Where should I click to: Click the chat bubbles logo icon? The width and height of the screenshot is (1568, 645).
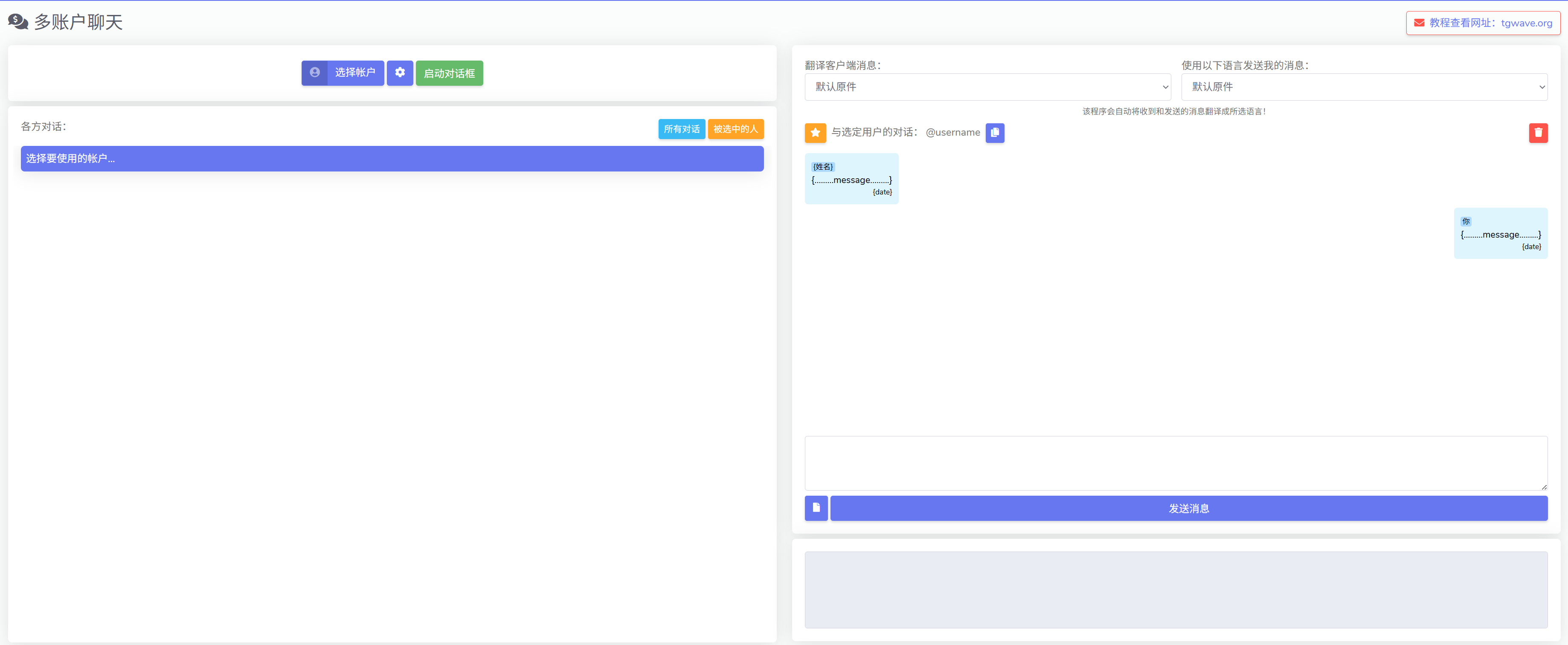[17, 22]
